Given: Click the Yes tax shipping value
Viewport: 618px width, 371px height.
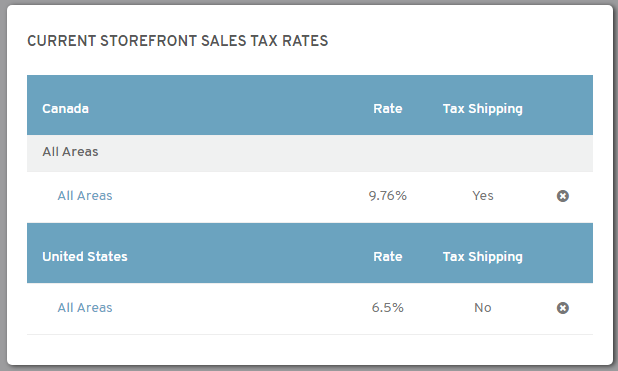Looking at the screenshot, I should pos(483,196).
